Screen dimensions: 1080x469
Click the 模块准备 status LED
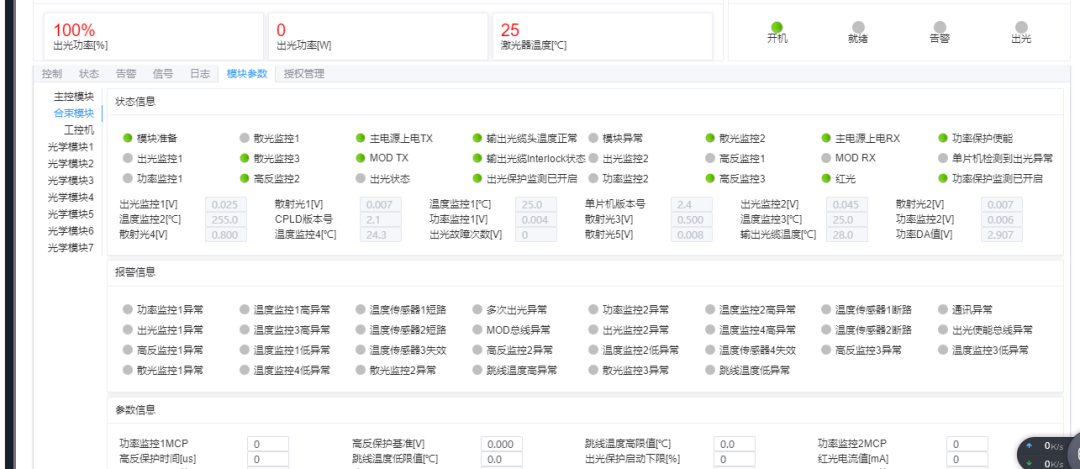coord(127,138)
